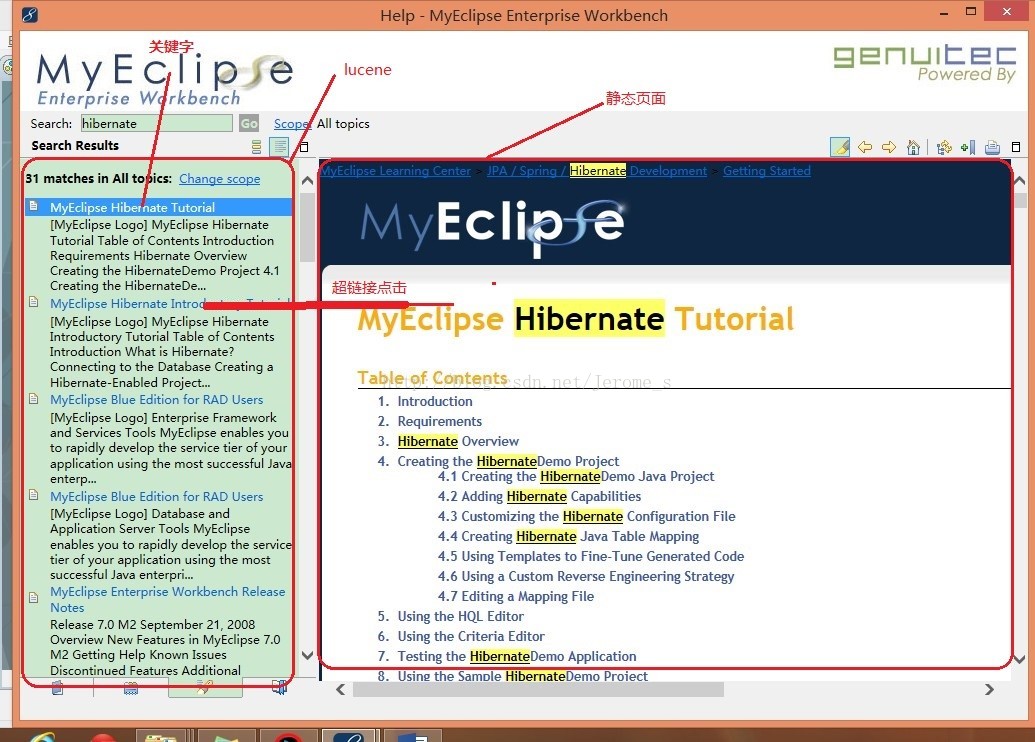Viewport: 1035px width, 742px height.
Task: Click the results list vertical scrollbar thumb
Action: [x=307, y=227]
